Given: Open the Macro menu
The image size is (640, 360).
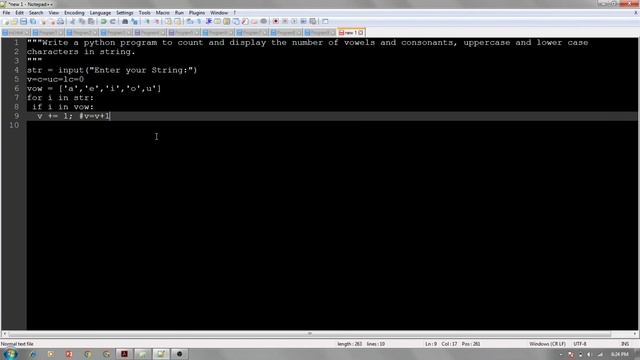Looking at the screenshot, I should tap(162, 13).
